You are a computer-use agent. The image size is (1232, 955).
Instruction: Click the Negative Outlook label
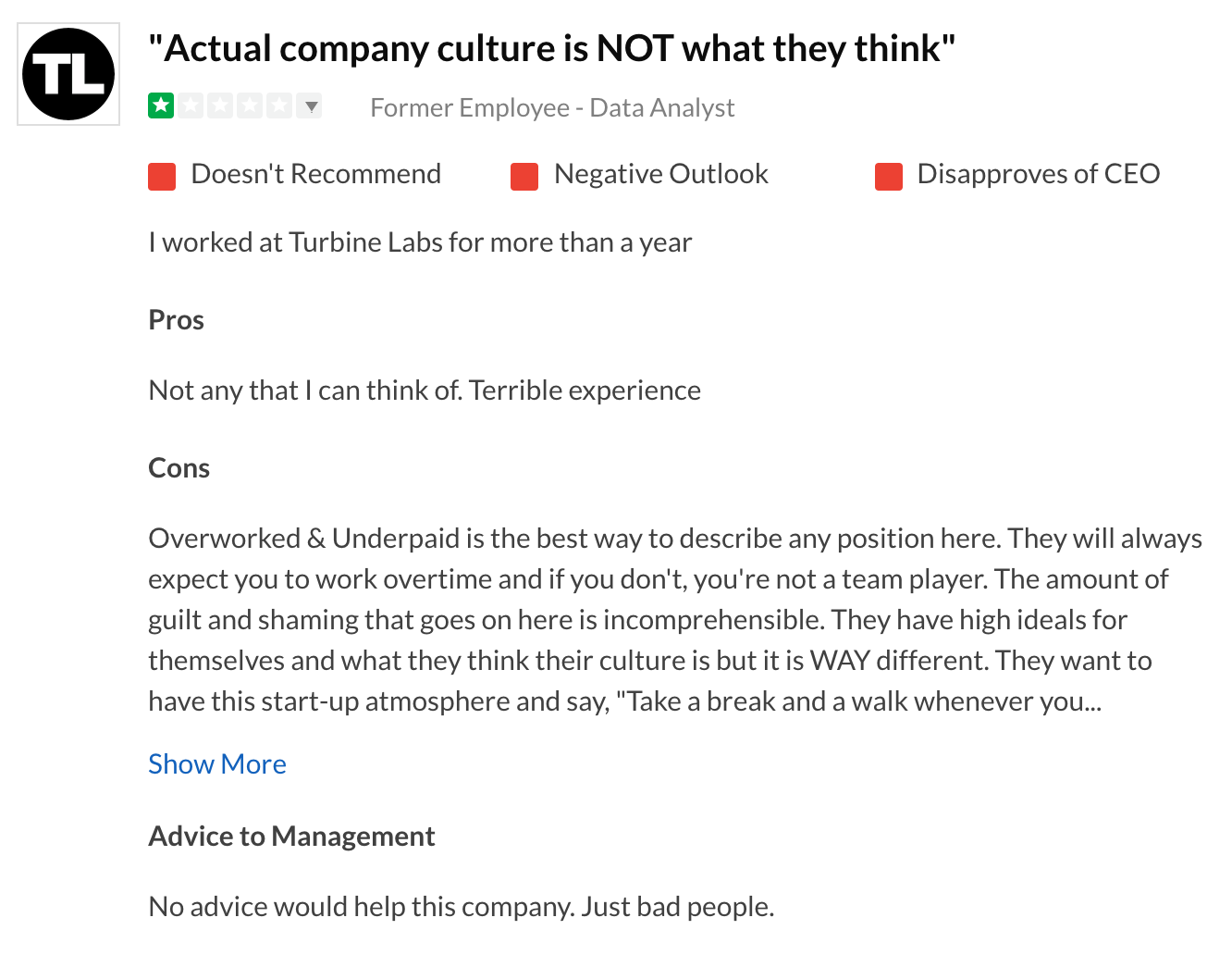660,174
